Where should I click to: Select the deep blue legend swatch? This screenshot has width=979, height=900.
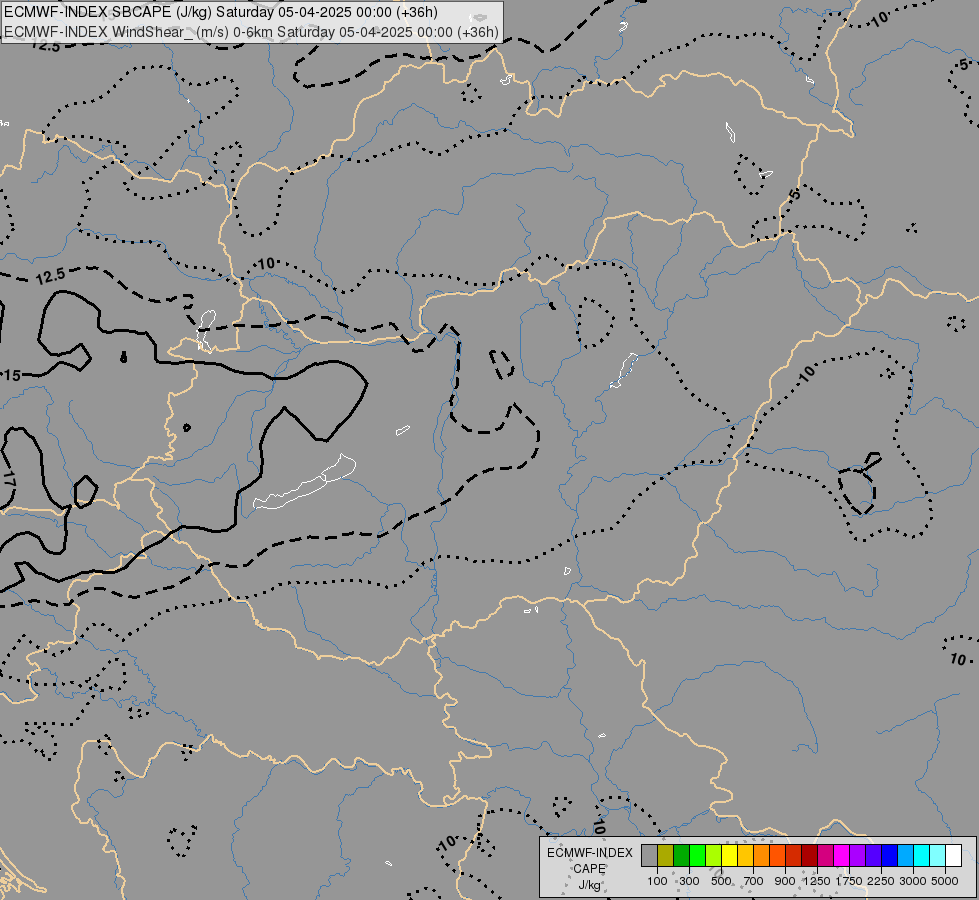pyautogui.click(x=889, y=855)
